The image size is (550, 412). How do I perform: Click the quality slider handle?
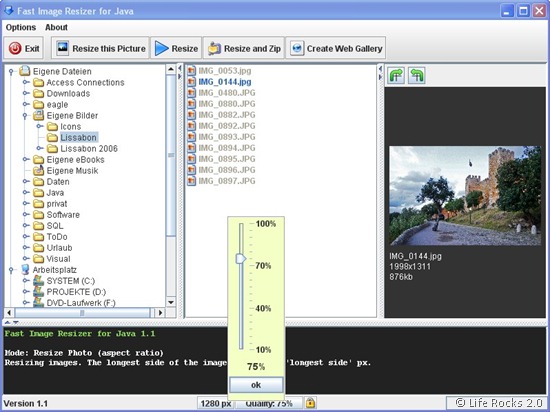tap(241, 259)
